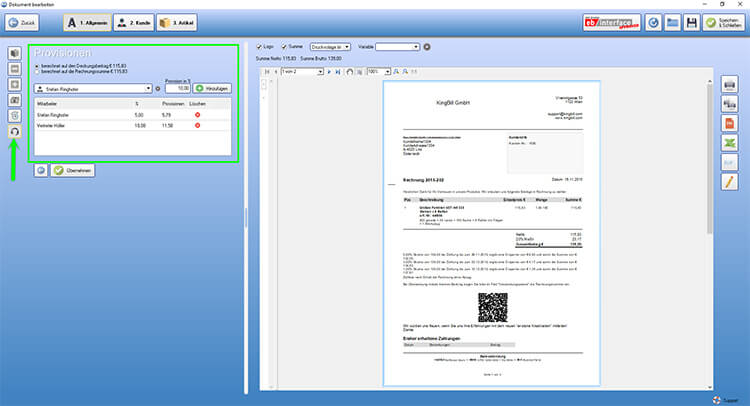The width and height of the screenshot is (750, 406).
Task: Go to first page in preview toolbar
Action: 267,71
